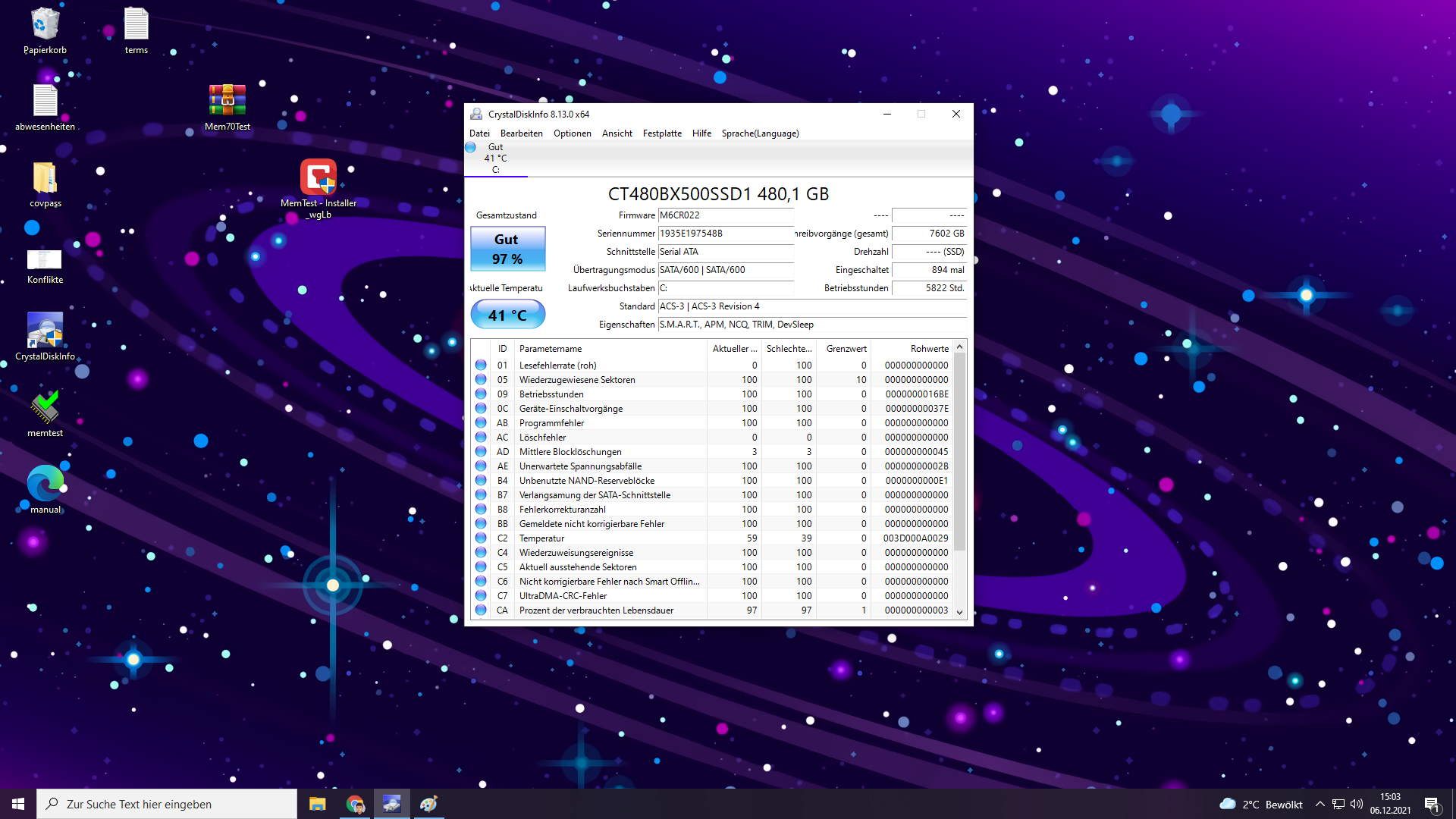Launch the MemTest Installer shortcut
This screenshot has width=1456, height=819.
click(x=318, y=179)
